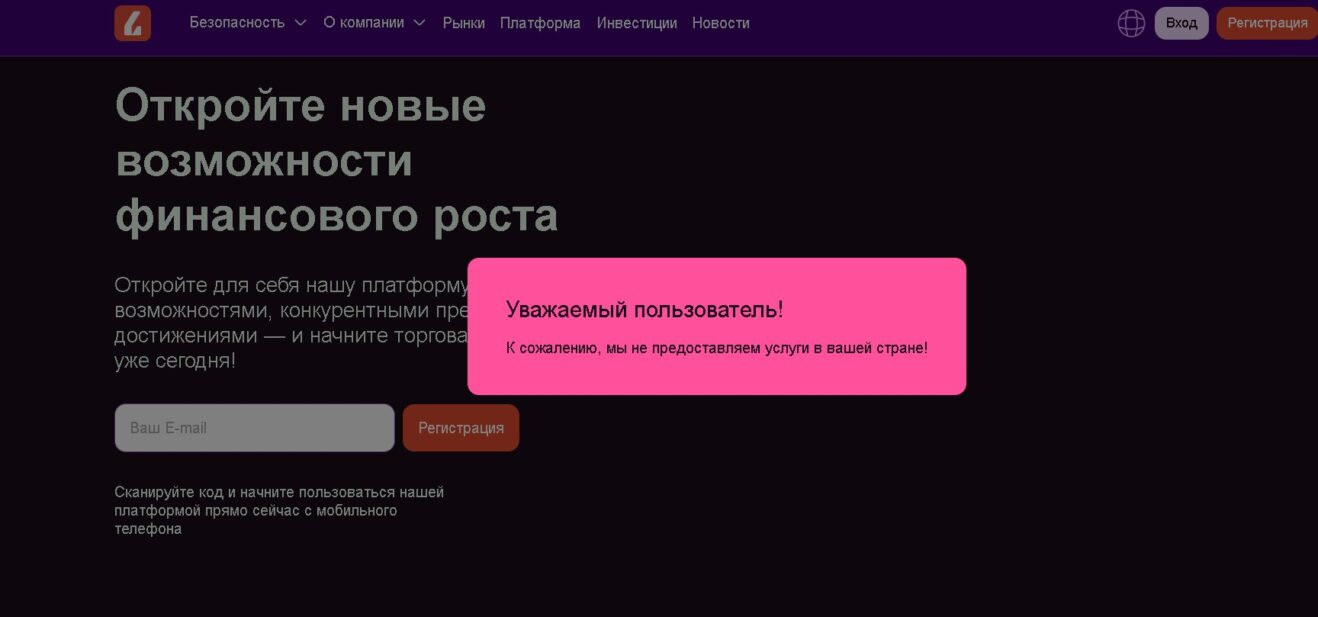
Task: Click the header Регистрация button
Action: (x=1266, y=23)
